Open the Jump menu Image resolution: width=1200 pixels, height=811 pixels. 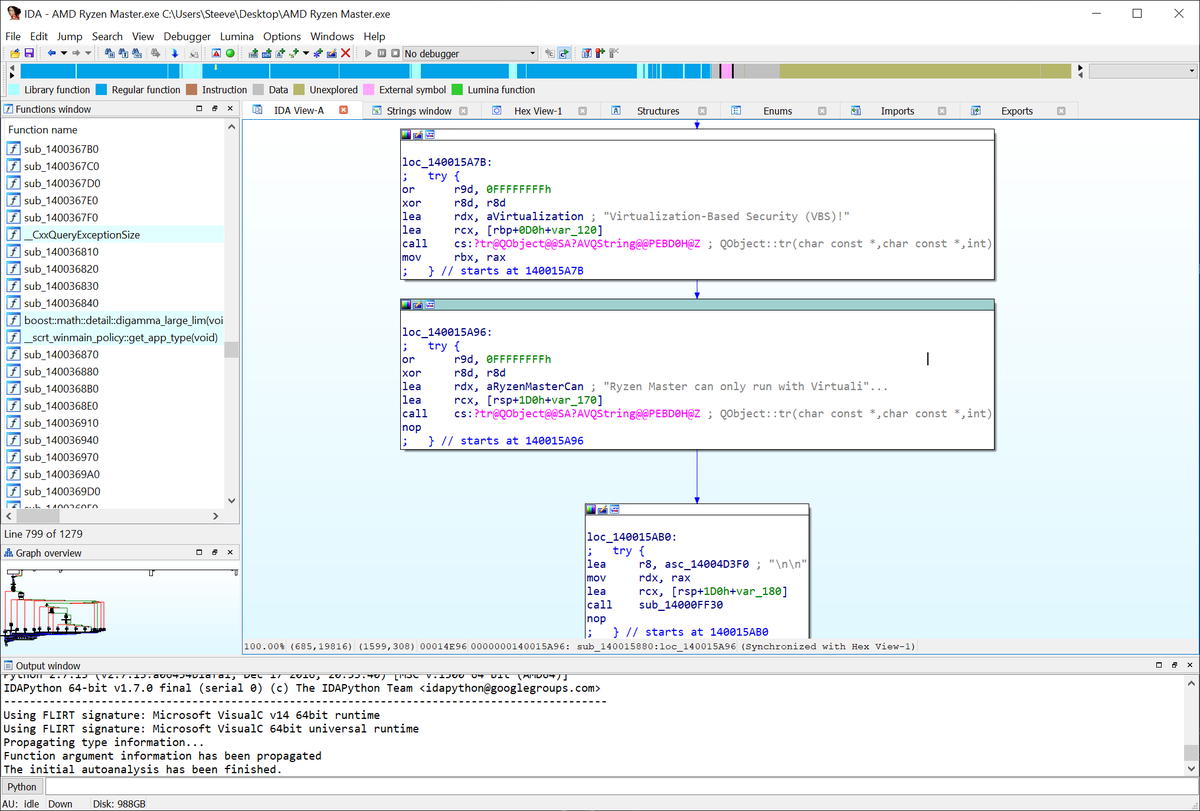(70, 36)
